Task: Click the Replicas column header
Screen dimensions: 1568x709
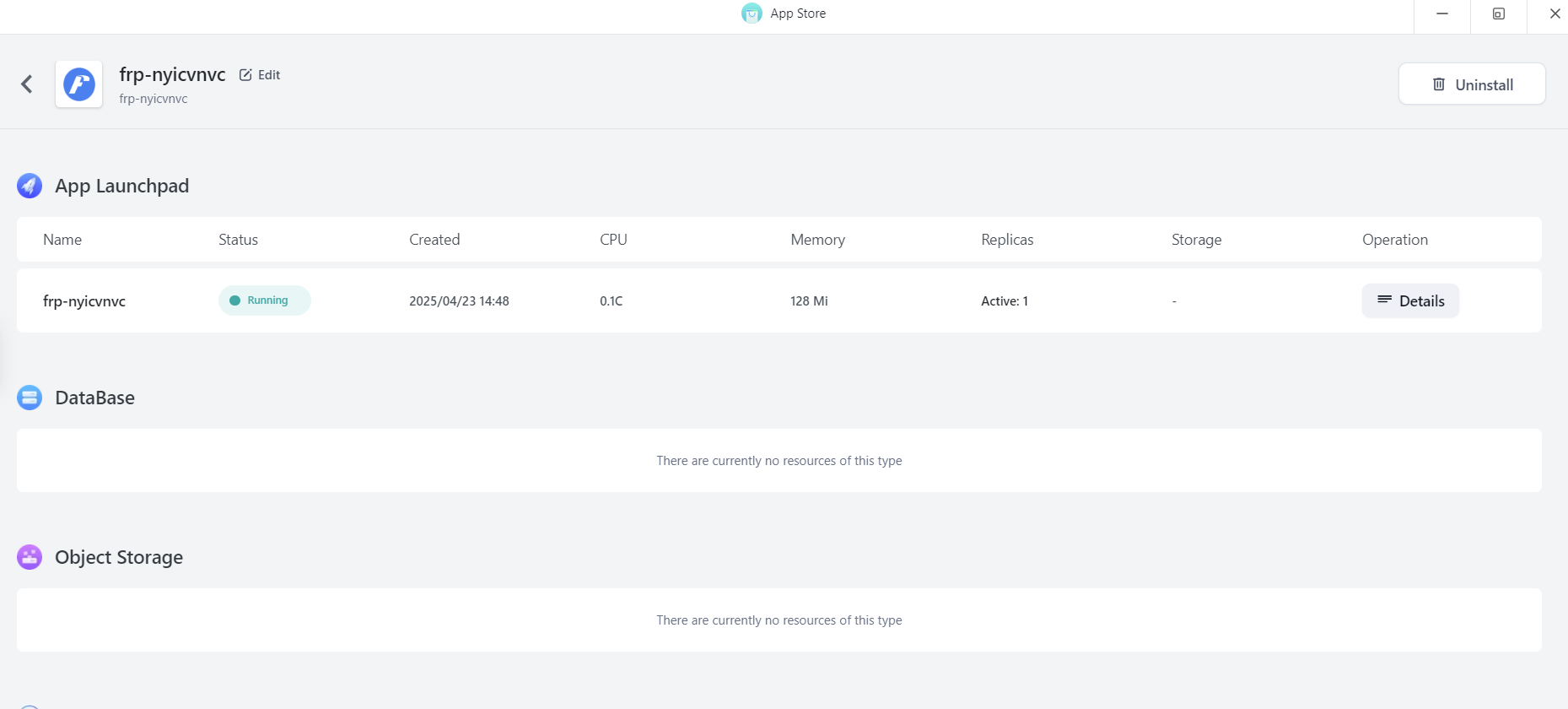Action: tap(1007, 240)
